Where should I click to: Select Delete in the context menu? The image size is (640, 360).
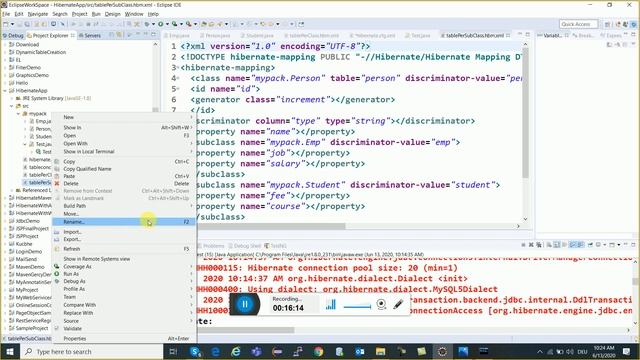click(123, 184)
